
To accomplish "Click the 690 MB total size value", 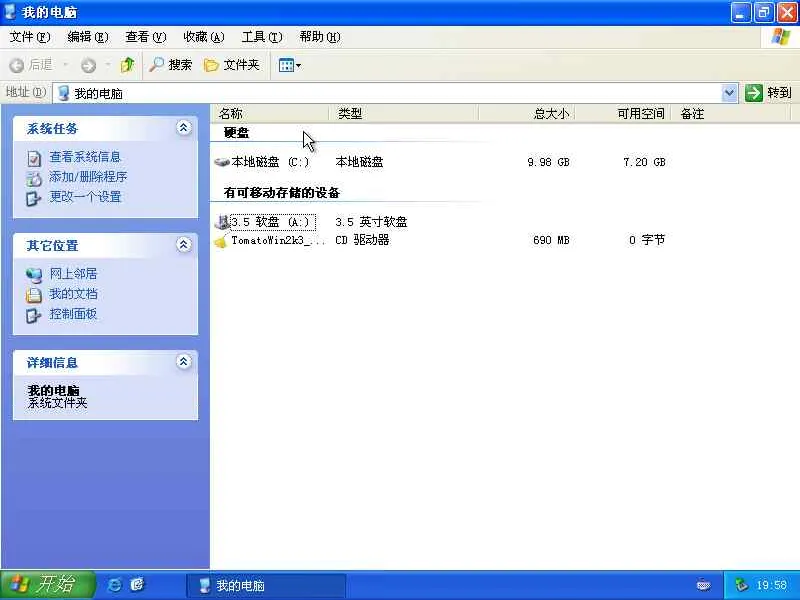I will (x=551, y=240).
